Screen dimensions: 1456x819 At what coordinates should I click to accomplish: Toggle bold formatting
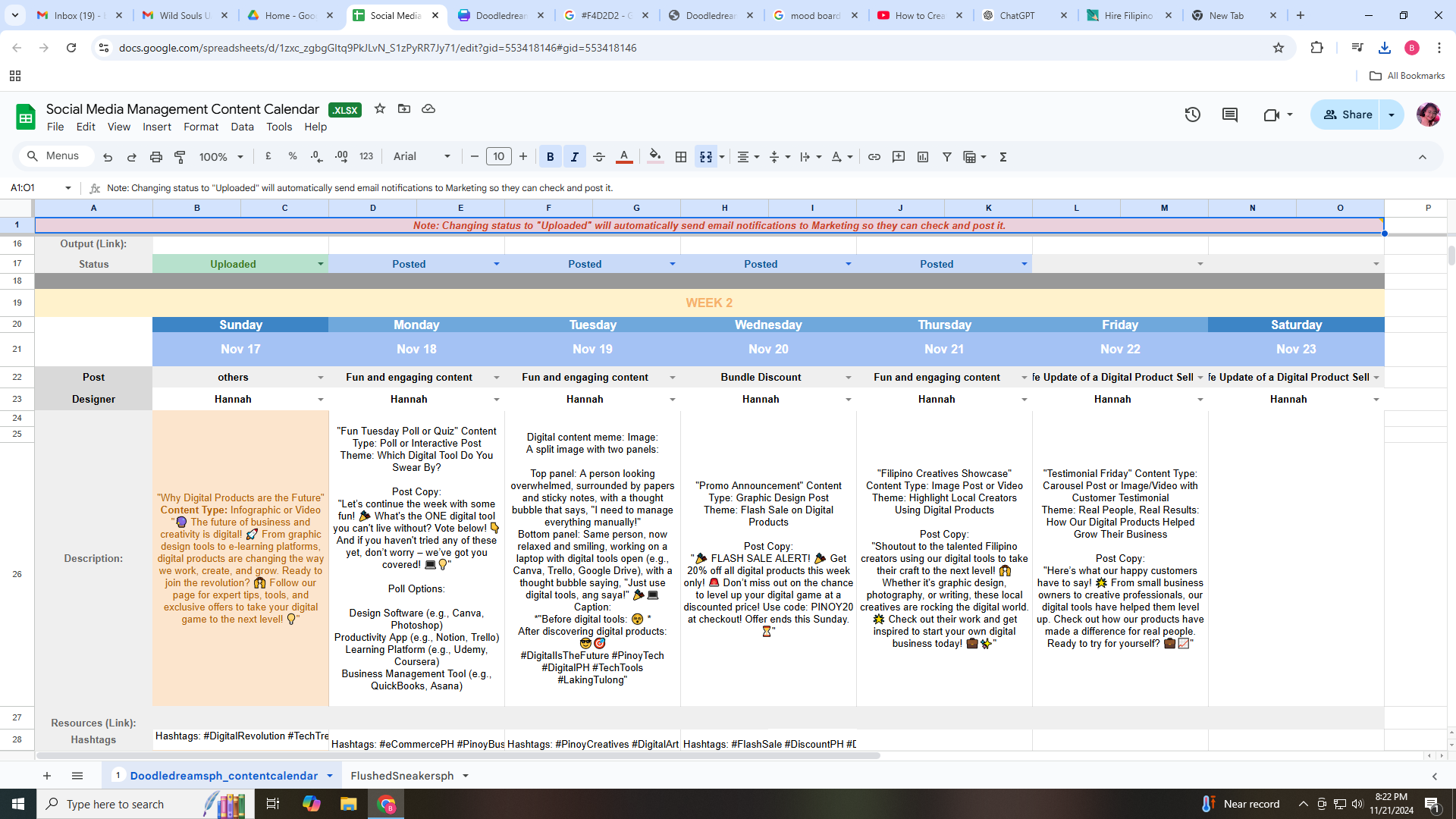coord(551,157)
